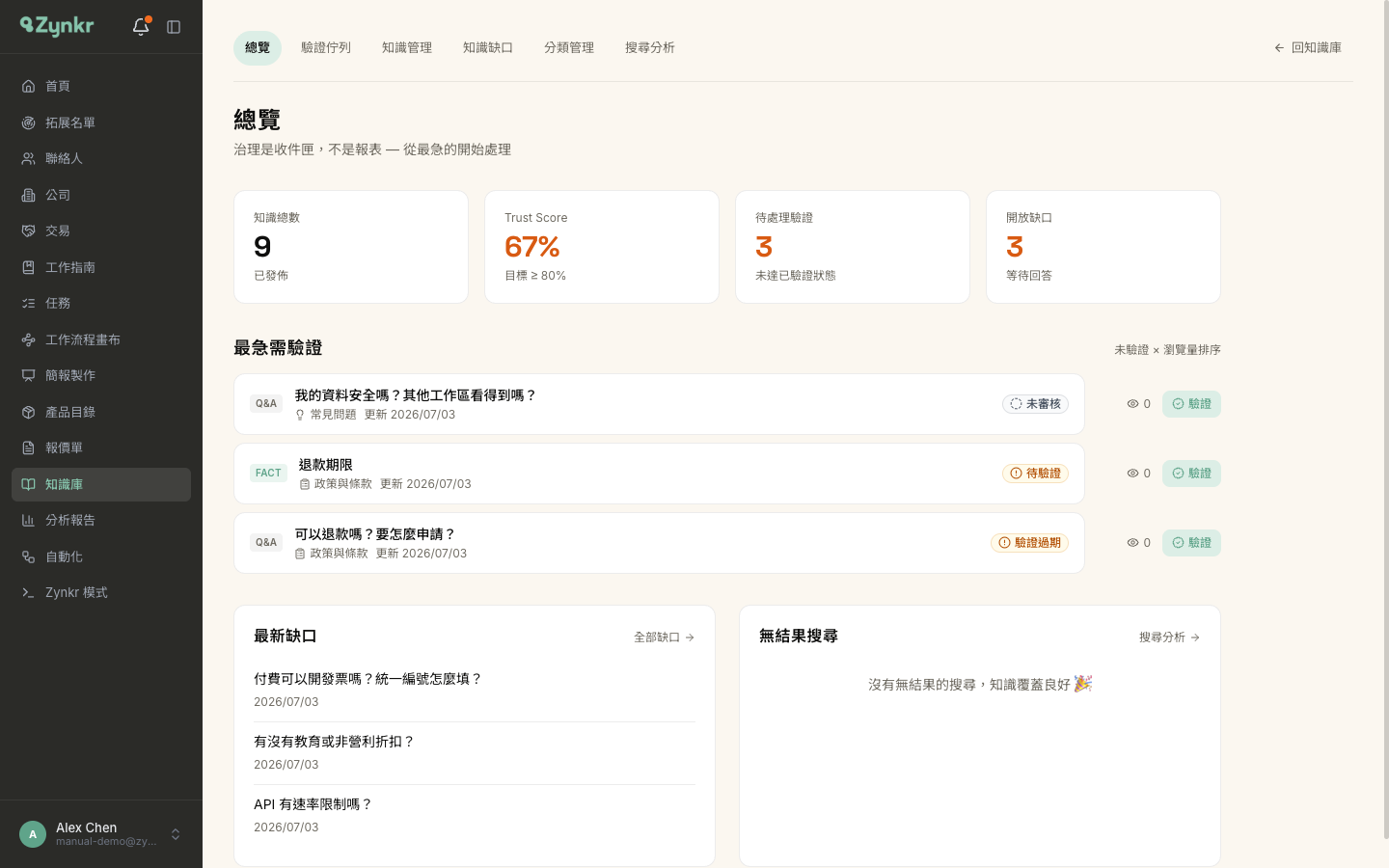Viewport: 1389px width, 868px height.
Task: Open the 開放缺口 card
Action: point(1103,247)
